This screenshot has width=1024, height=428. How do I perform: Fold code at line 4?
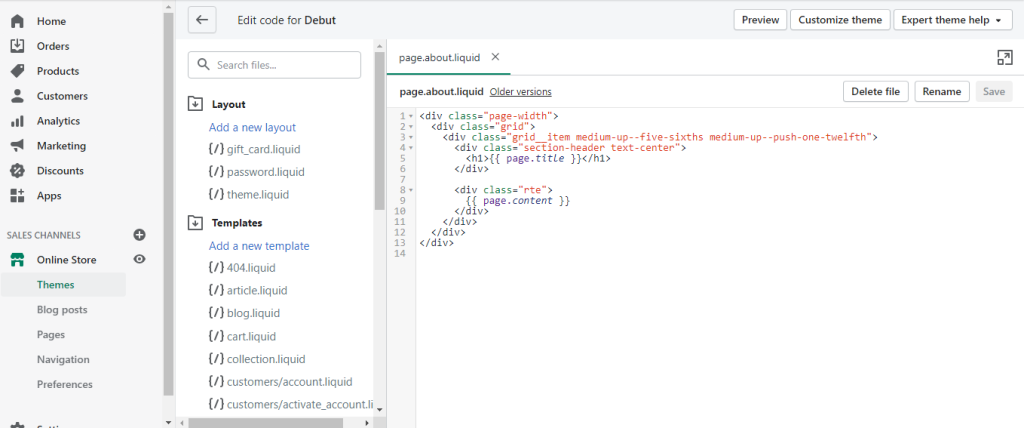[x=410, y=148]
